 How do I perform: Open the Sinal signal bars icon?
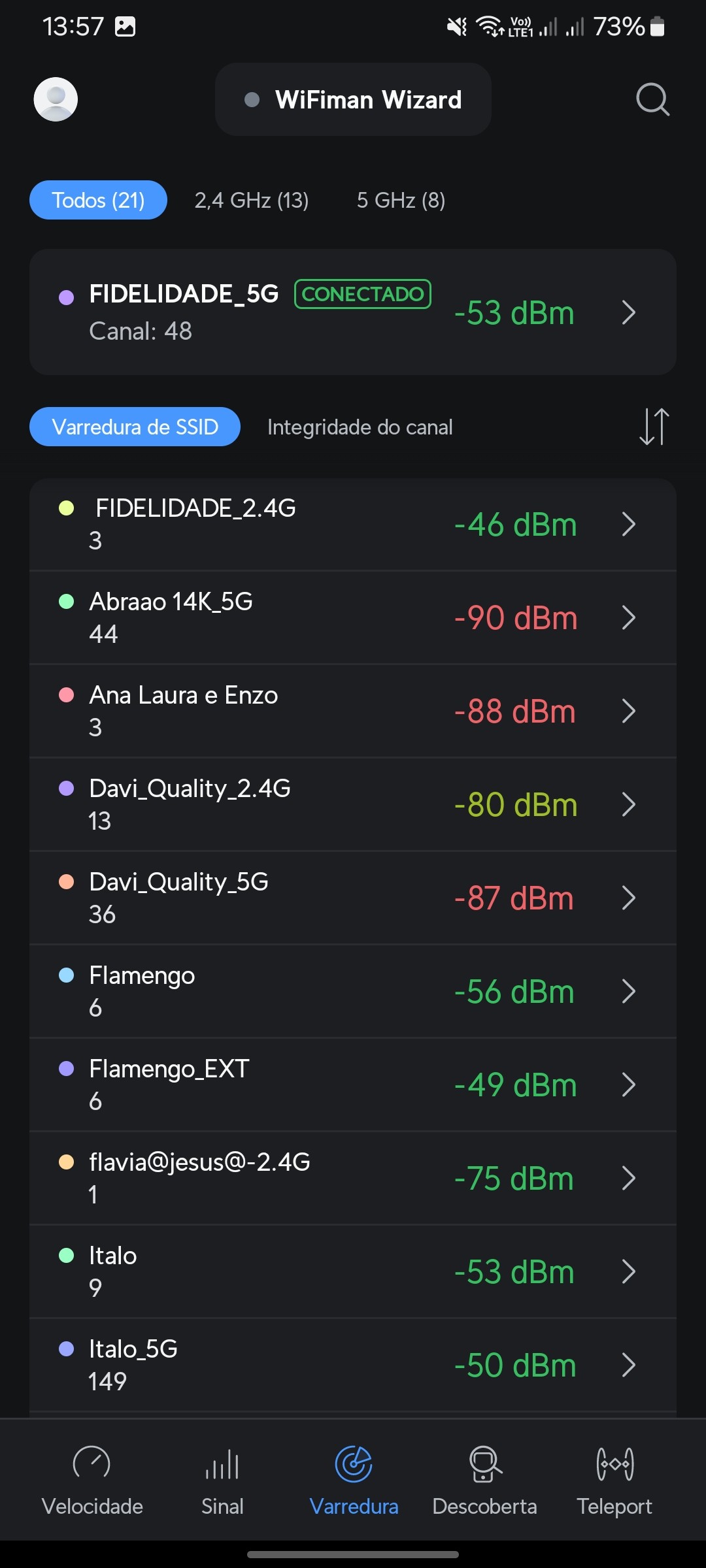click(222, 1463)
